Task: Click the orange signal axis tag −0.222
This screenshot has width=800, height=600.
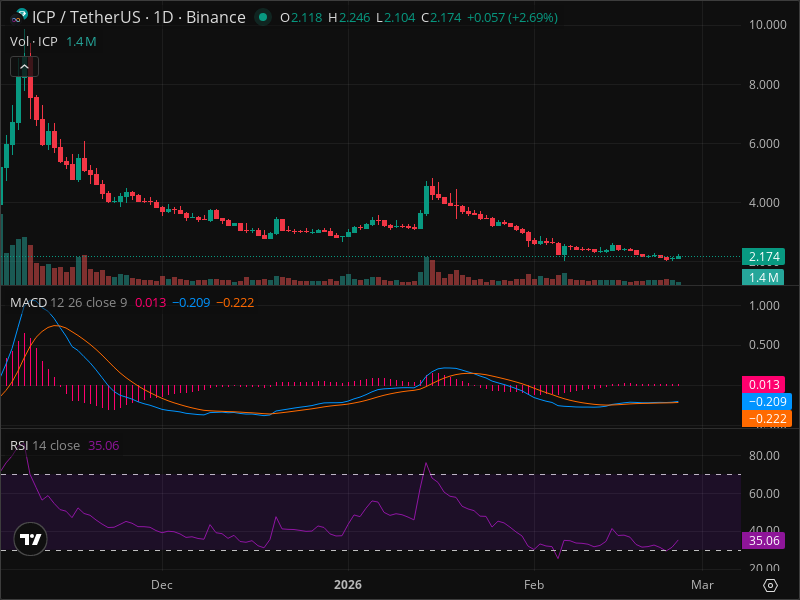Action: pyautogui.click(x=767, y=418)
